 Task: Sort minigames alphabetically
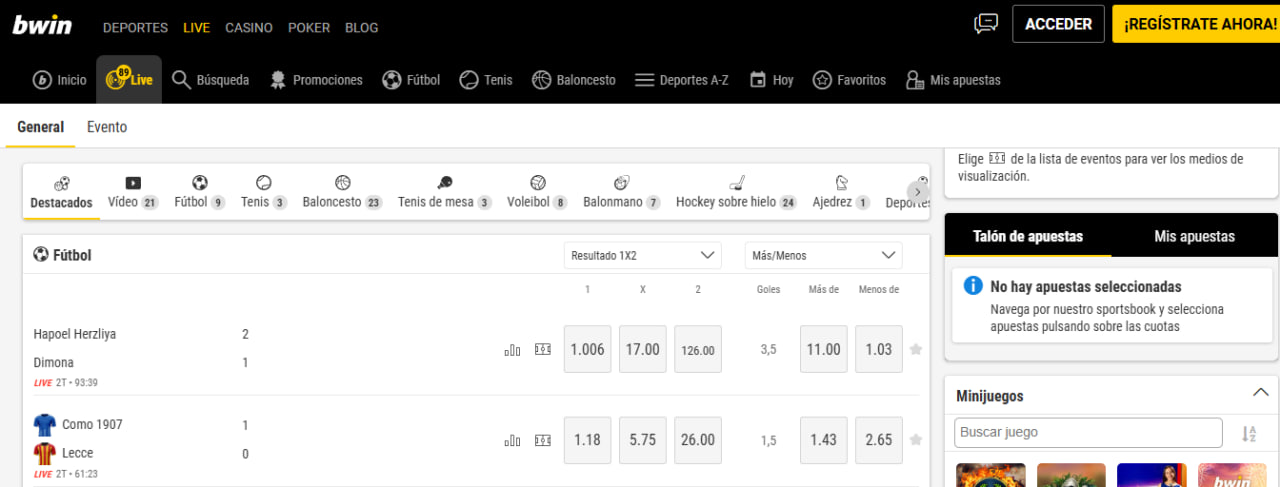(1249, 434)
